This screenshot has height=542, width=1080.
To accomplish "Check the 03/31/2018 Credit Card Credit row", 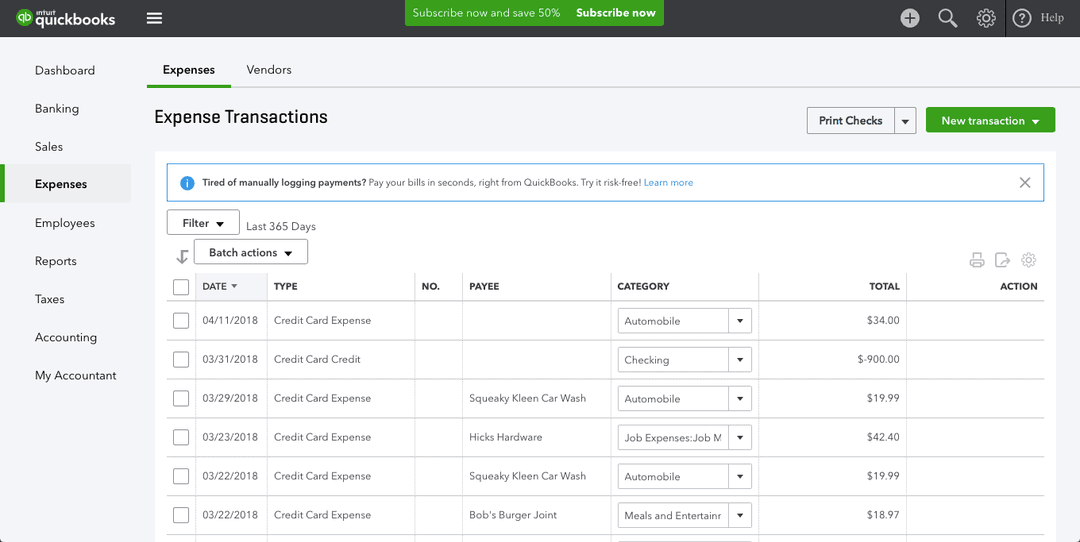I will [181, 359].
